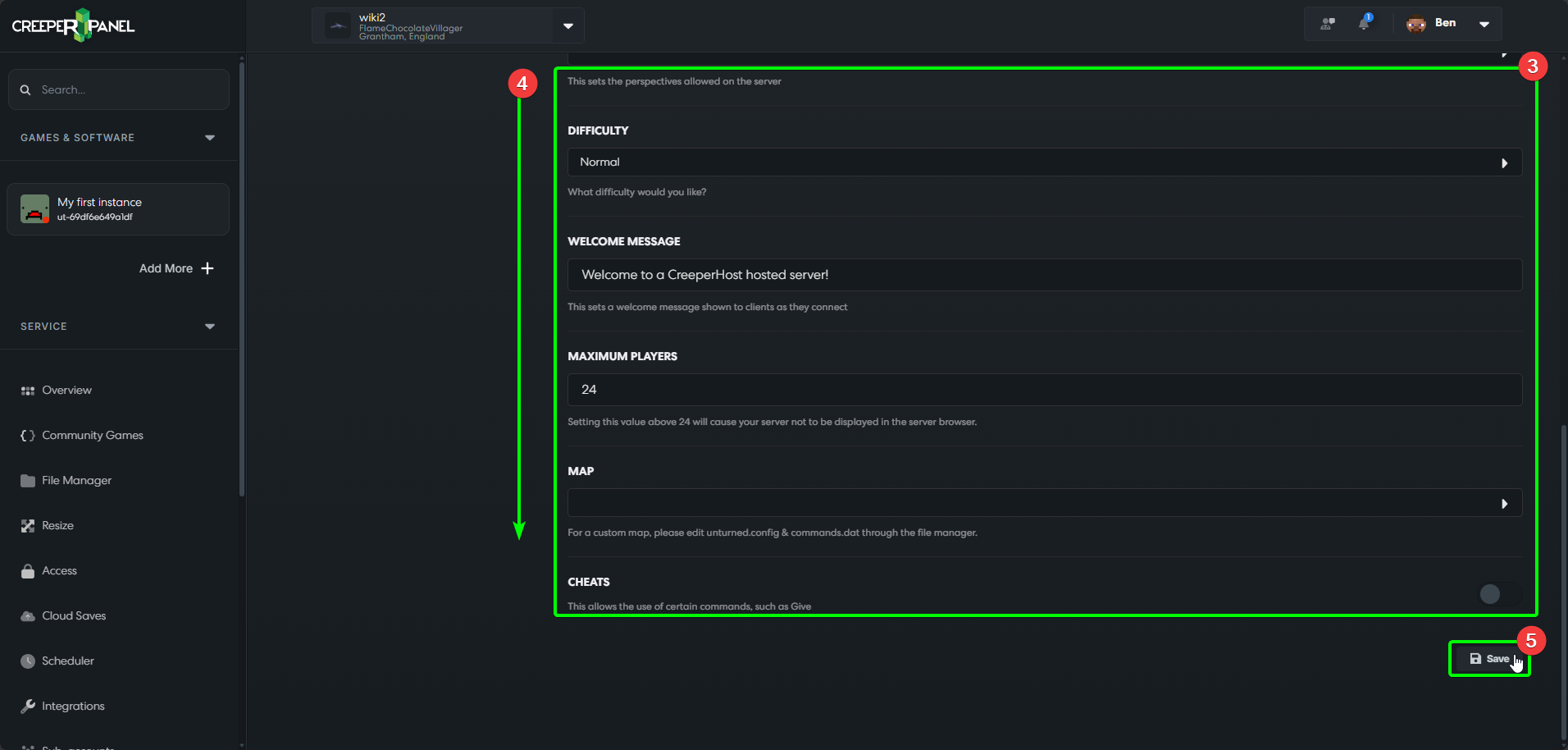
Task: Open the File Manager folder icon
Action: click(27, 480)
